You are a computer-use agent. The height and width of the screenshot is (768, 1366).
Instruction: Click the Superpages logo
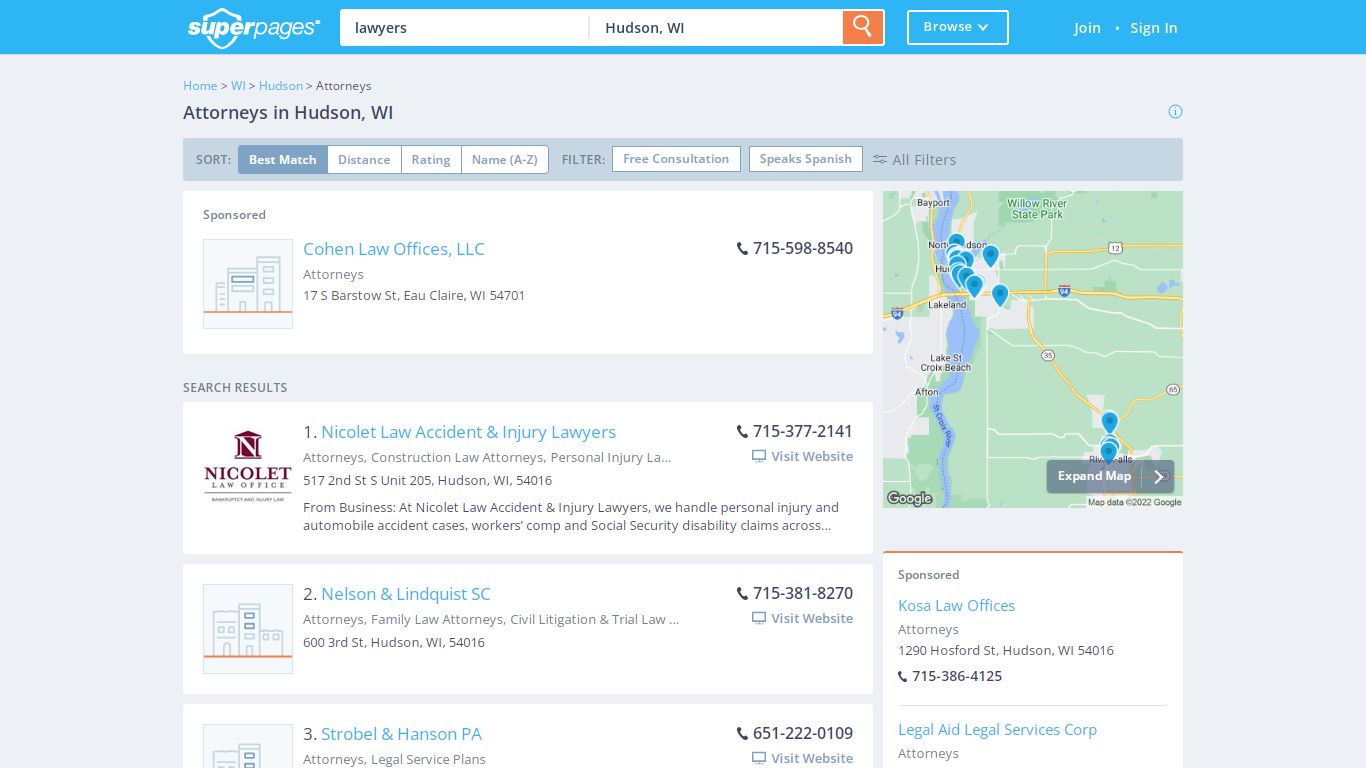point(254,27)
